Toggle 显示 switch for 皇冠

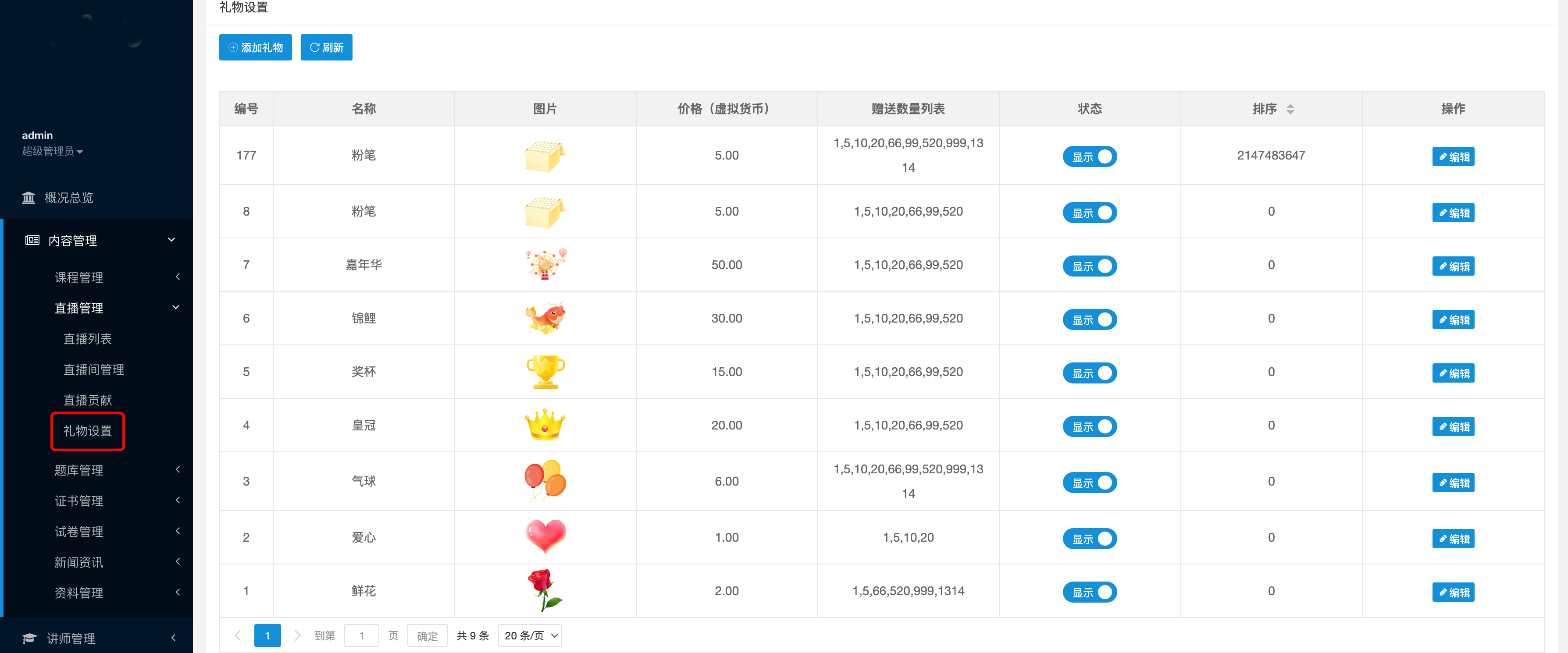coord(1090,426)
